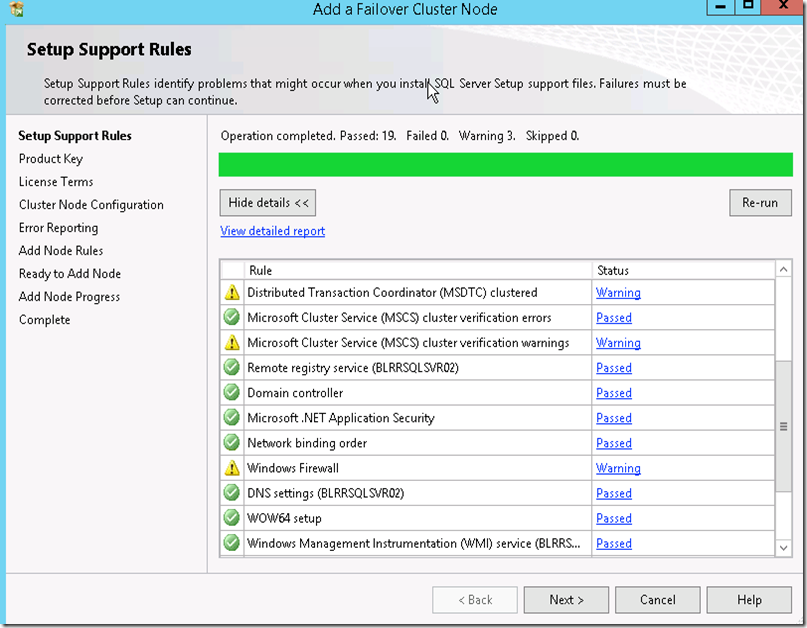Collapse rules list with Hide details button

268,203
